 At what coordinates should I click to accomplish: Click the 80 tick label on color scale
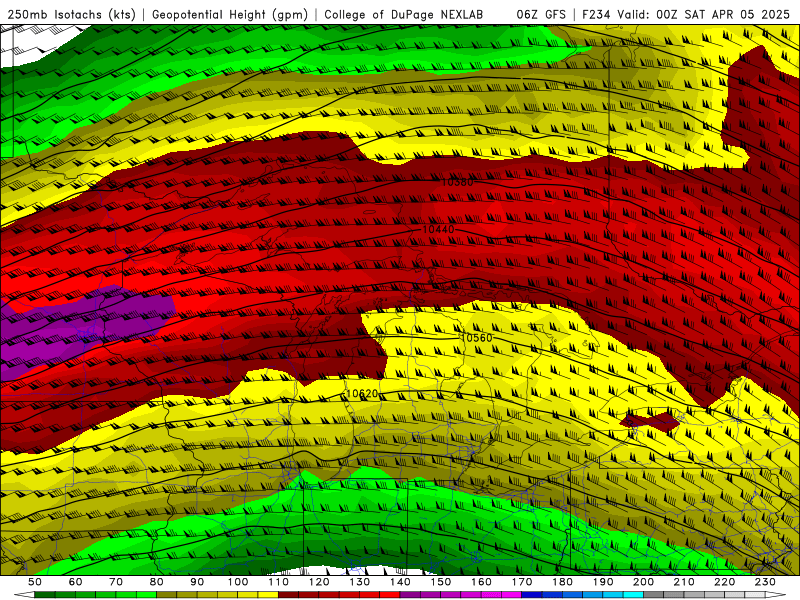[x=157, y=582]
